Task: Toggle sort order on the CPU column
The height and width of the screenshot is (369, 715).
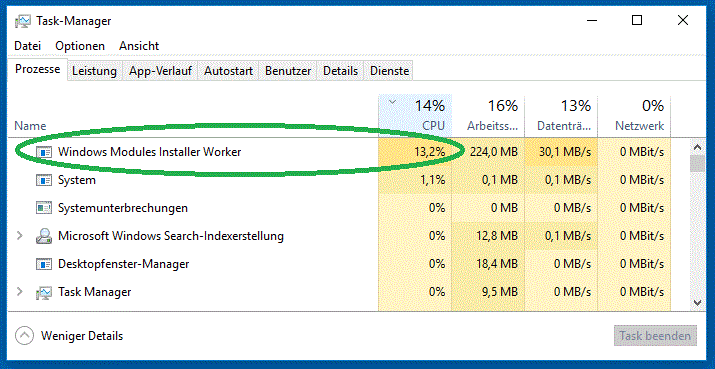Action: click(415, 115)
